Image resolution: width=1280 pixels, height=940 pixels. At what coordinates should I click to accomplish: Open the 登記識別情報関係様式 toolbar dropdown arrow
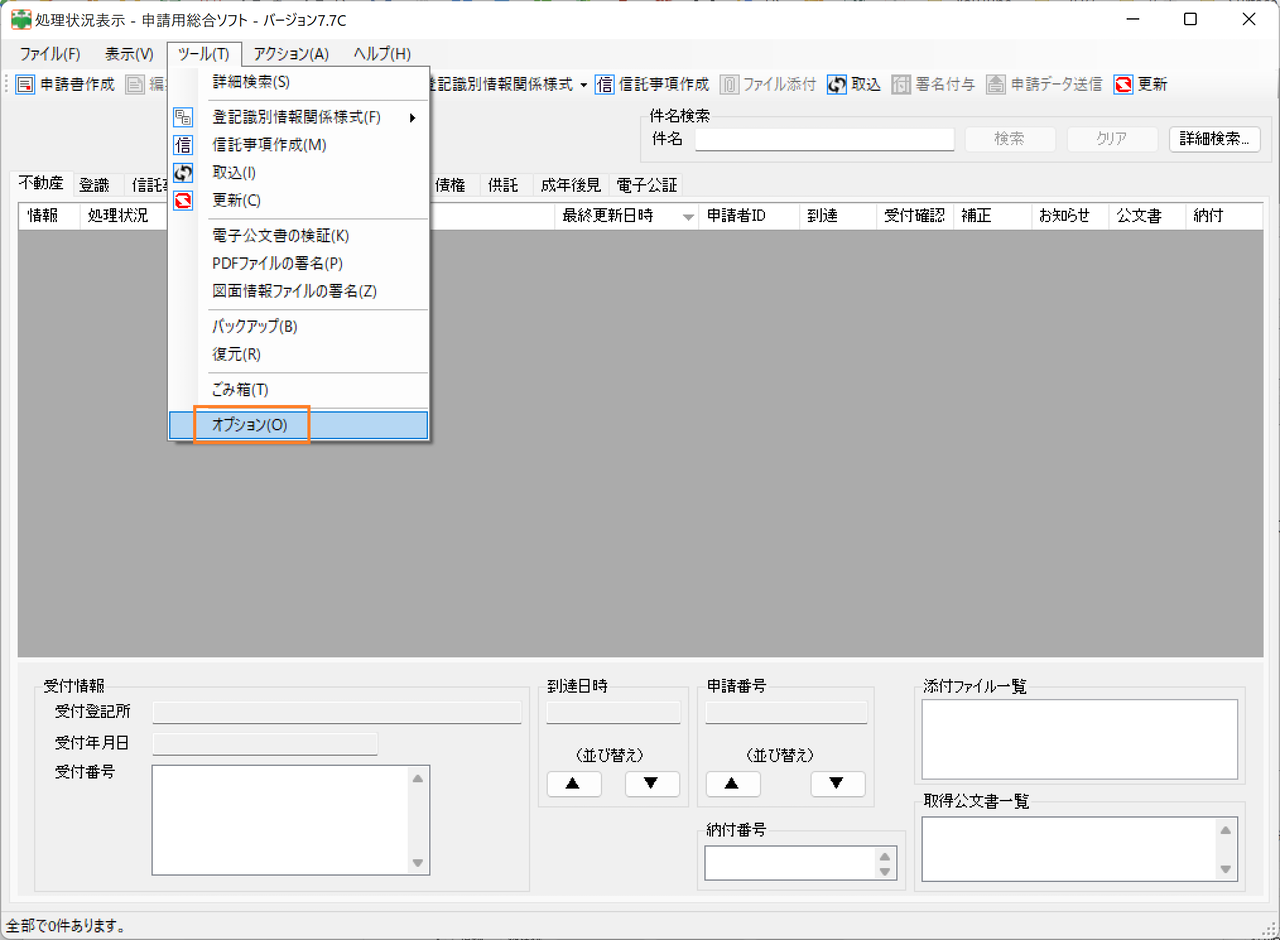pyautogui.click(x=583, y=85)
